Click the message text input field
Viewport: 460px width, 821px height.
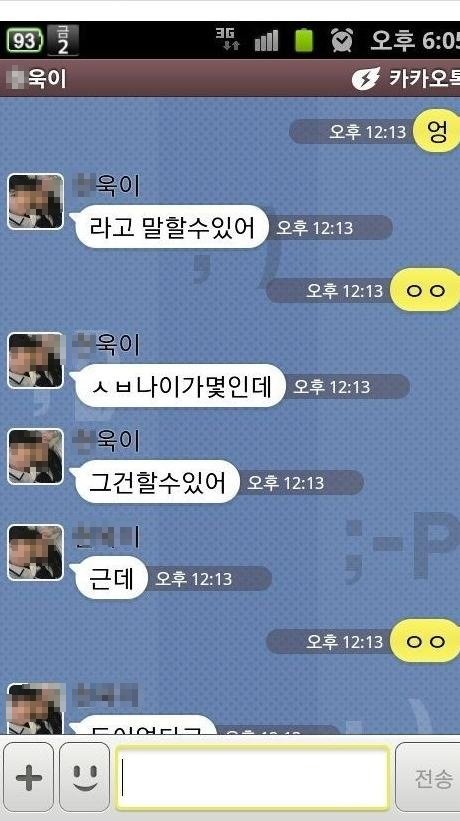coord(252,778)
